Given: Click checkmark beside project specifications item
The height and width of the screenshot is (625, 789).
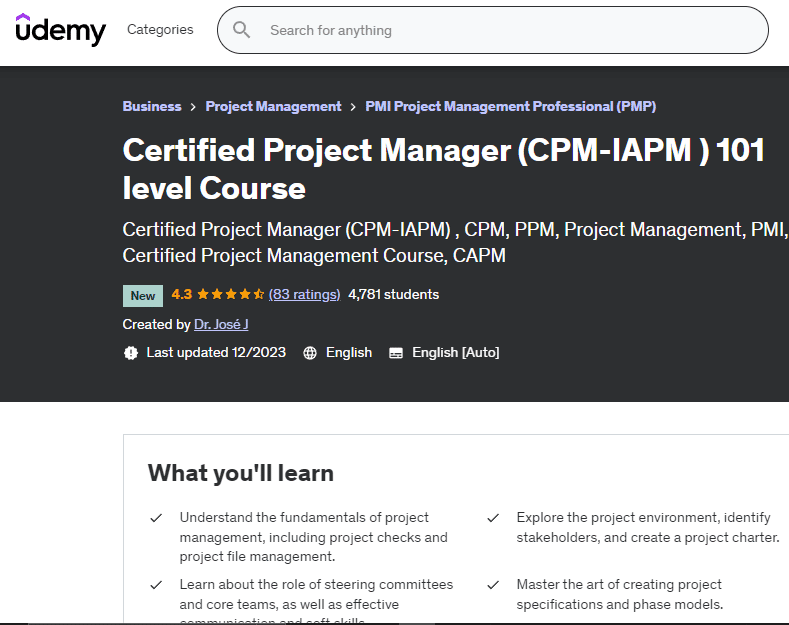Looking at the screenshot, I should pyautogui.click(x=493, y=585).
